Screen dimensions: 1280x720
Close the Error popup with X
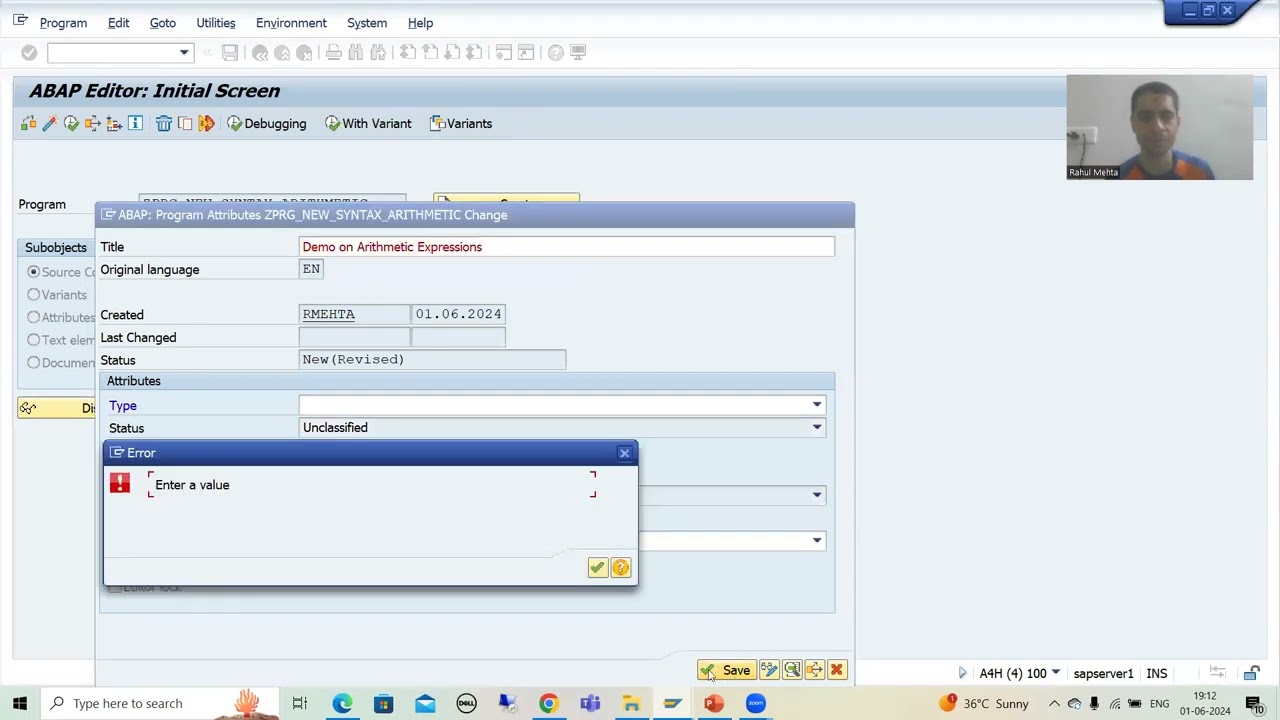[624, 453]
